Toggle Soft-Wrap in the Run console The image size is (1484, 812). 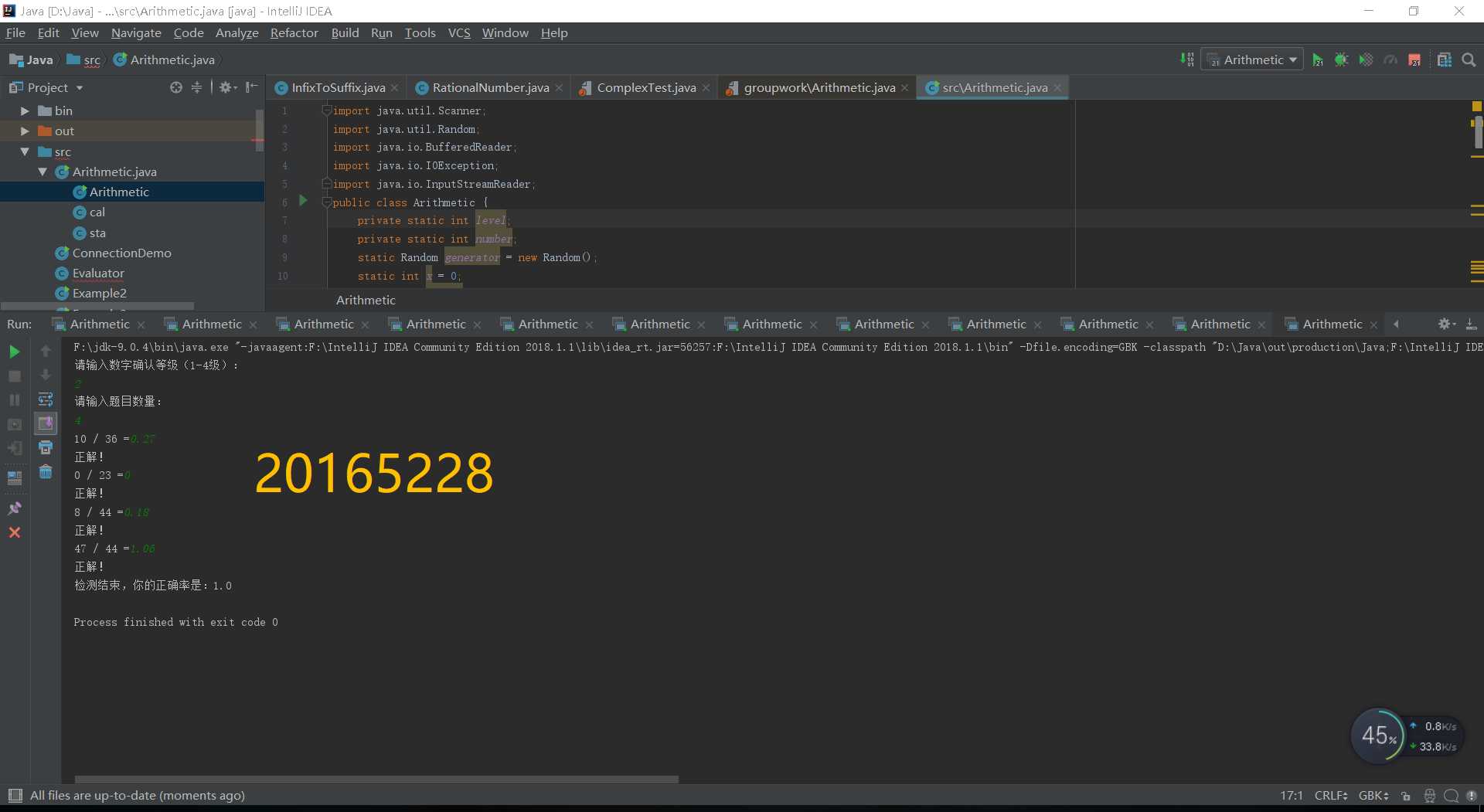tap(46, 399)
